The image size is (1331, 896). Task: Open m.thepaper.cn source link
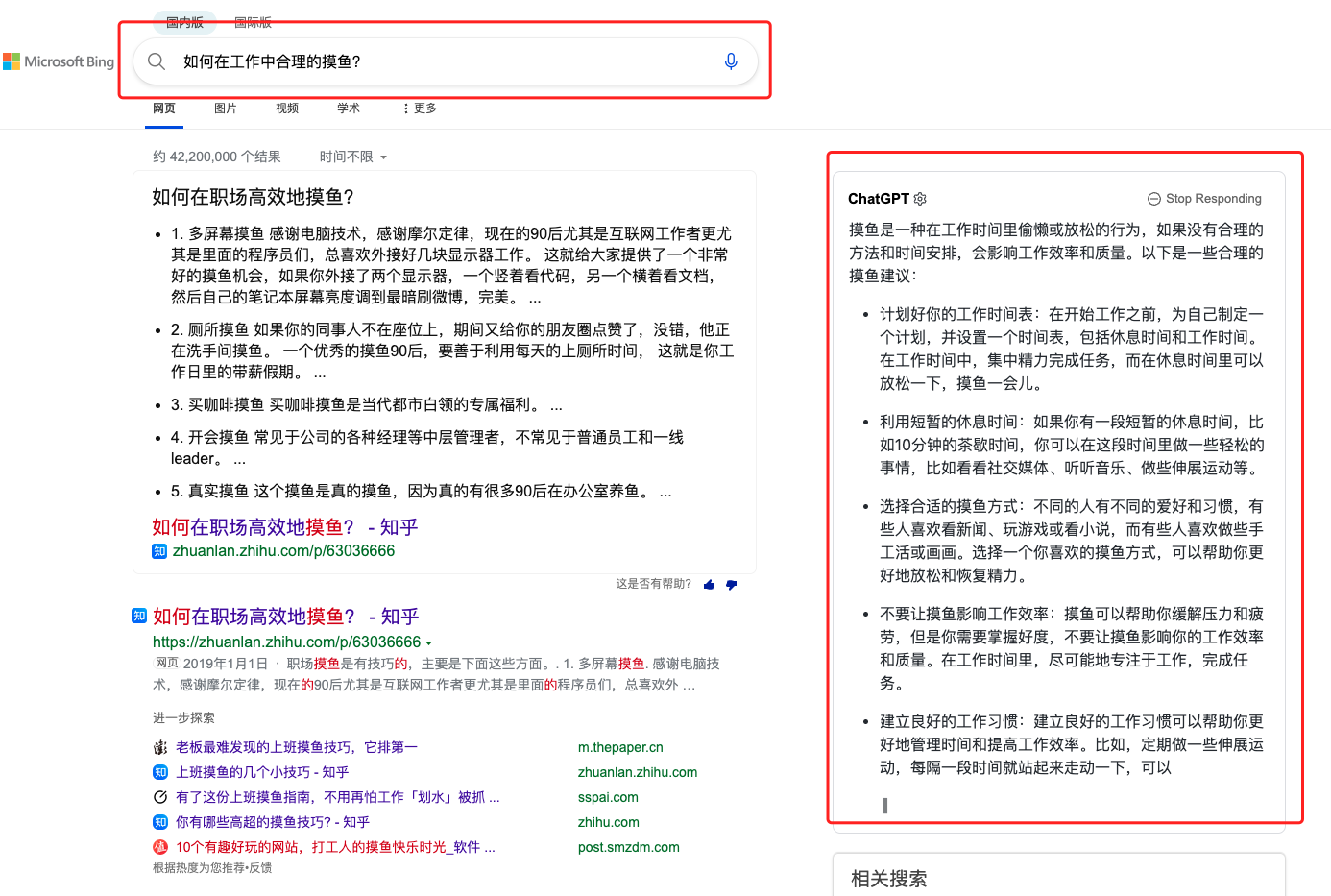[x=620, y=747]
